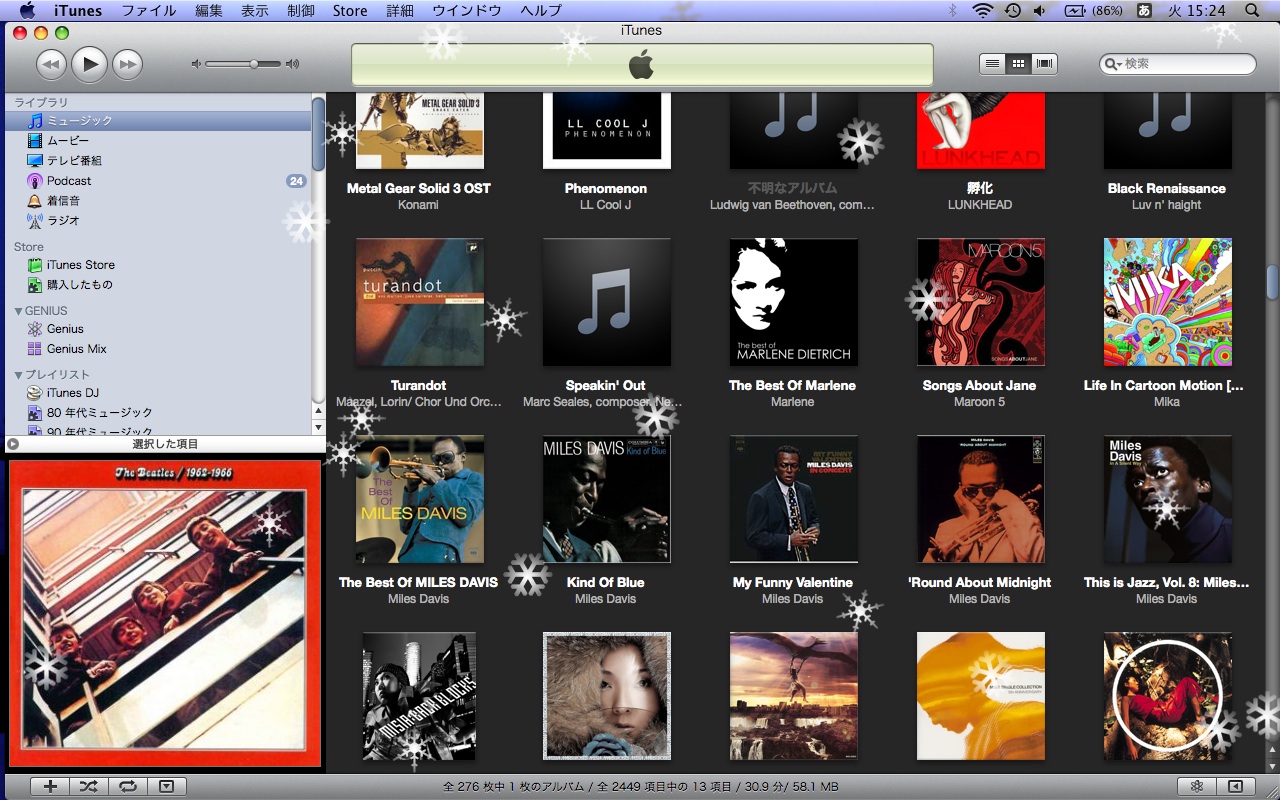Click the Metal Gear Solid 3 OST title
The width and height of the screenshot is (1280, 800).
pos(418,188)
